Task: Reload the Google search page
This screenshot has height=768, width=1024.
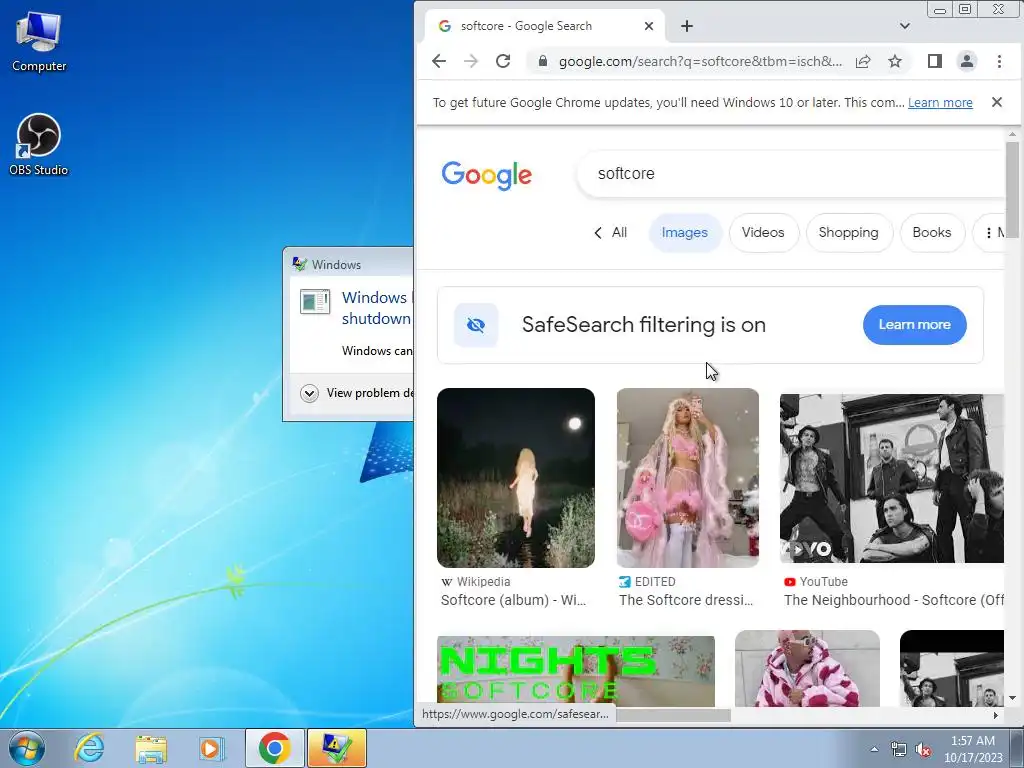Action: (503, 61)
